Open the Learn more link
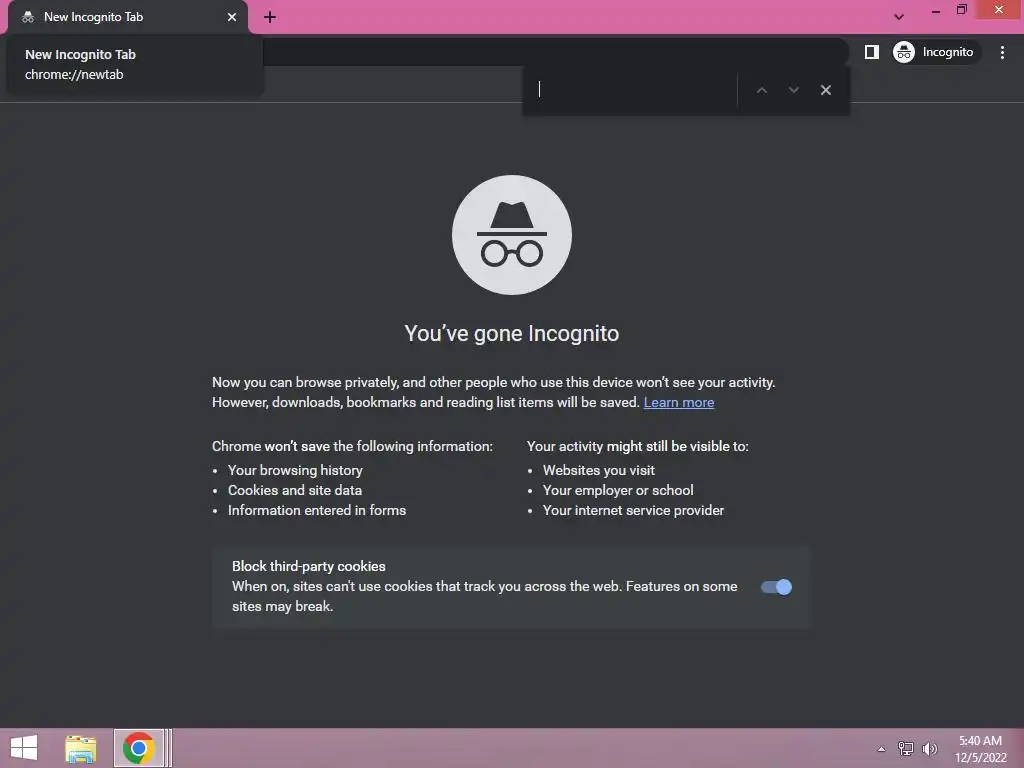Viewport: 1024px width, 768px height. pyautogui.click(x=679, y=402)
